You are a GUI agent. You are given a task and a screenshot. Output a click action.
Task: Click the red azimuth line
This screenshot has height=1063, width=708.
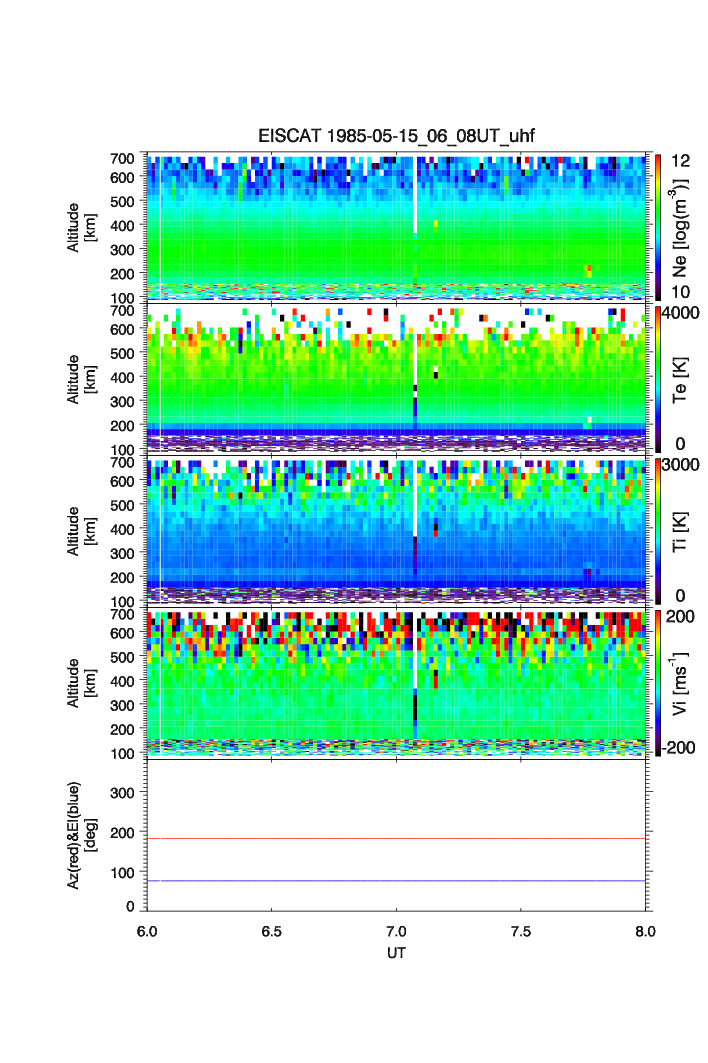coord(396,839)
